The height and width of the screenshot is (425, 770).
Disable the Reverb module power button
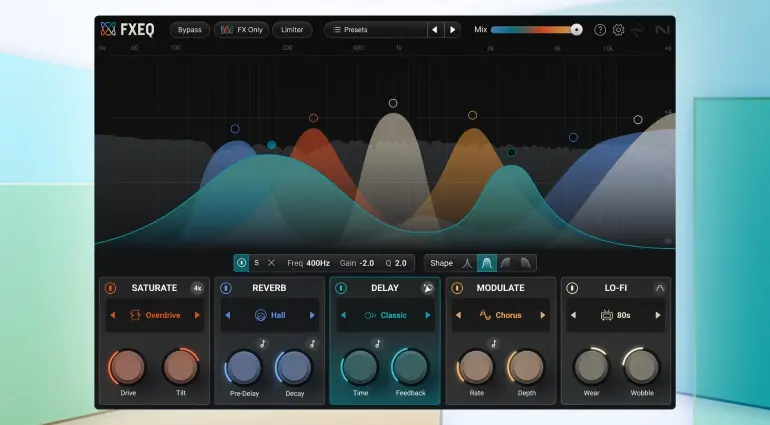pos(225,288)
